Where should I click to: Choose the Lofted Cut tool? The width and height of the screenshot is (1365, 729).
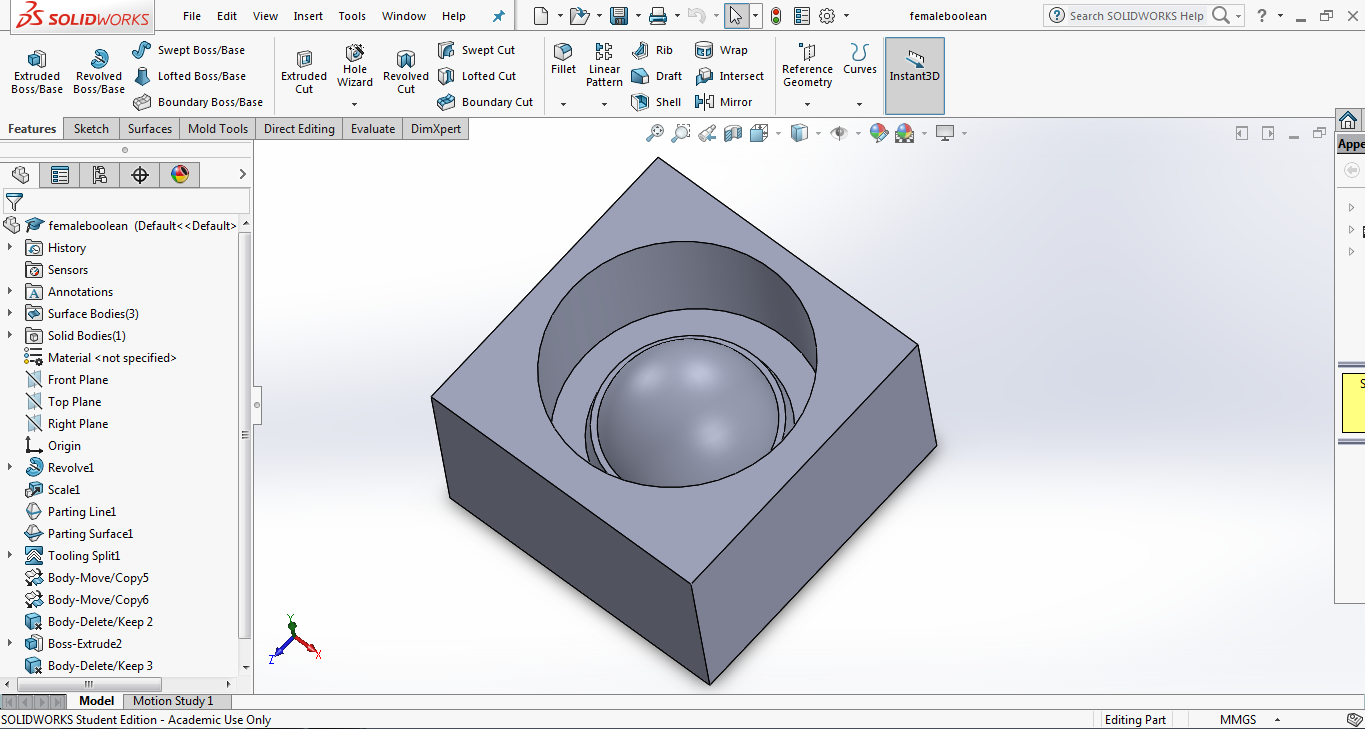(x=476, y=76)
